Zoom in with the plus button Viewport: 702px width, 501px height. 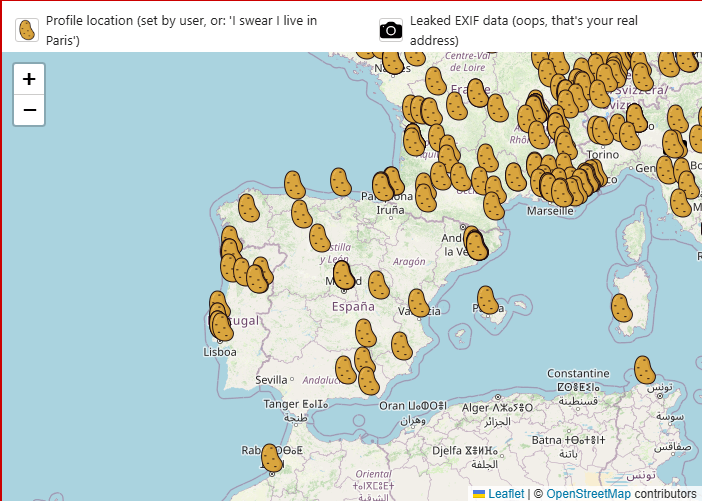(x=29, y=79)
